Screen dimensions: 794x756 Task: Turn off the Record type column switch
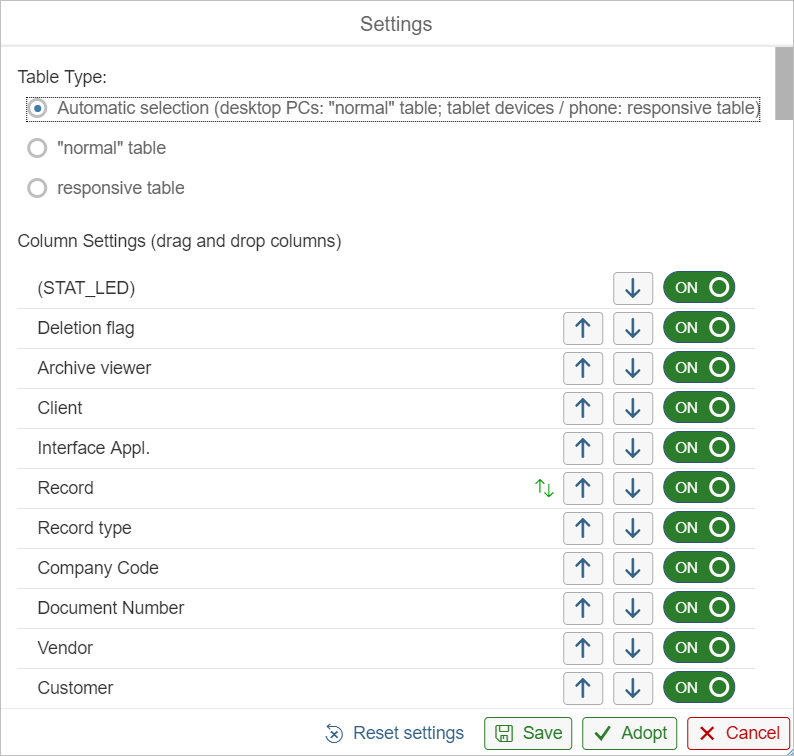click(699, 528)
